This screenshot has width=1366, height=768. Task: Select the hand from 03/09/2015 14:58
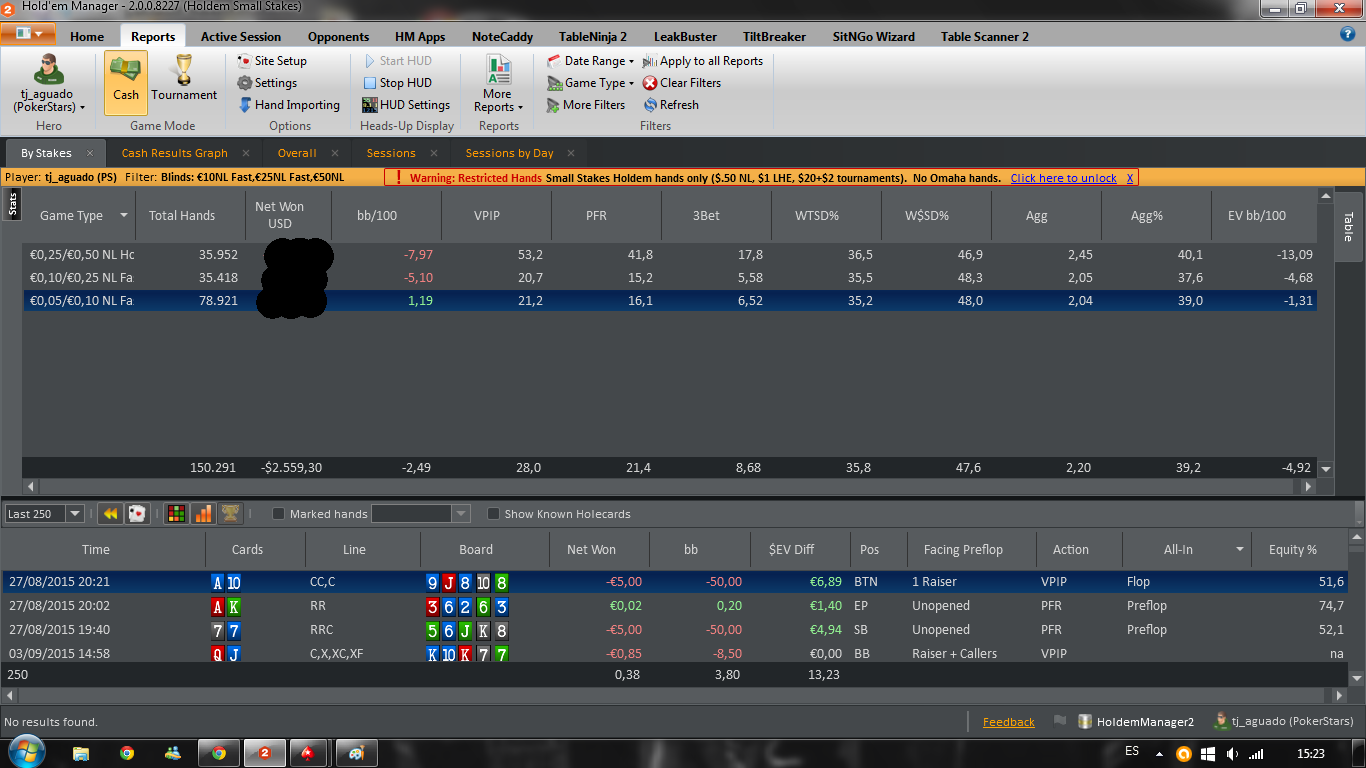click(x=675, y=654)
